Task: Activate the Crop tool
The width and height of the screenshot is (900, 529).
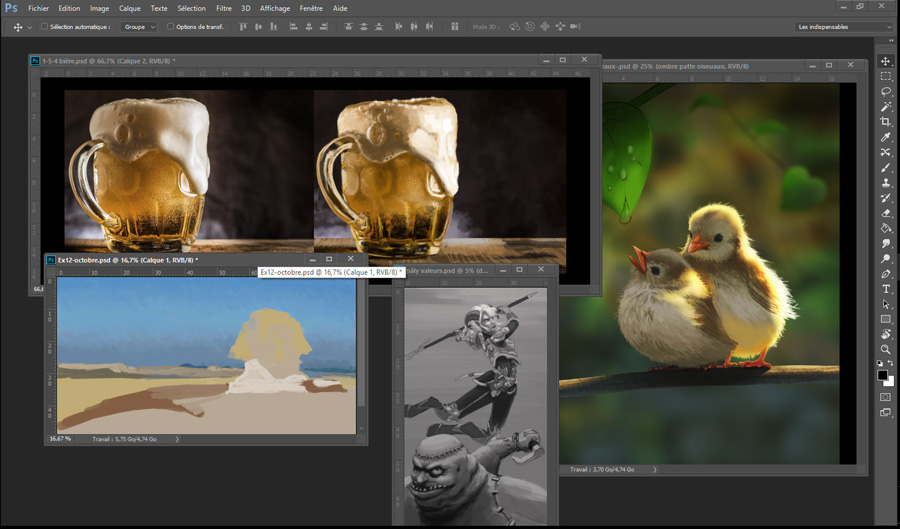Action: coord(886,122)
